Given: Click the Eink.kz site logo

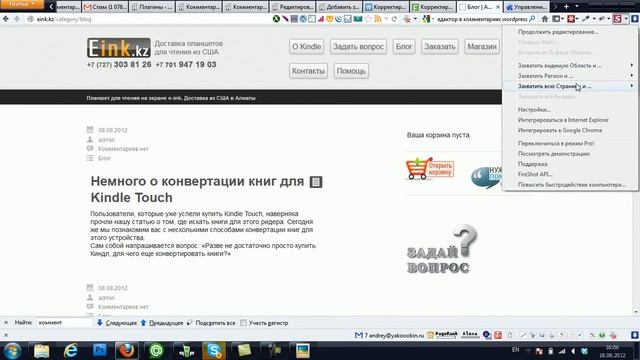Looking at the screenshot, I should click(119, 48).
